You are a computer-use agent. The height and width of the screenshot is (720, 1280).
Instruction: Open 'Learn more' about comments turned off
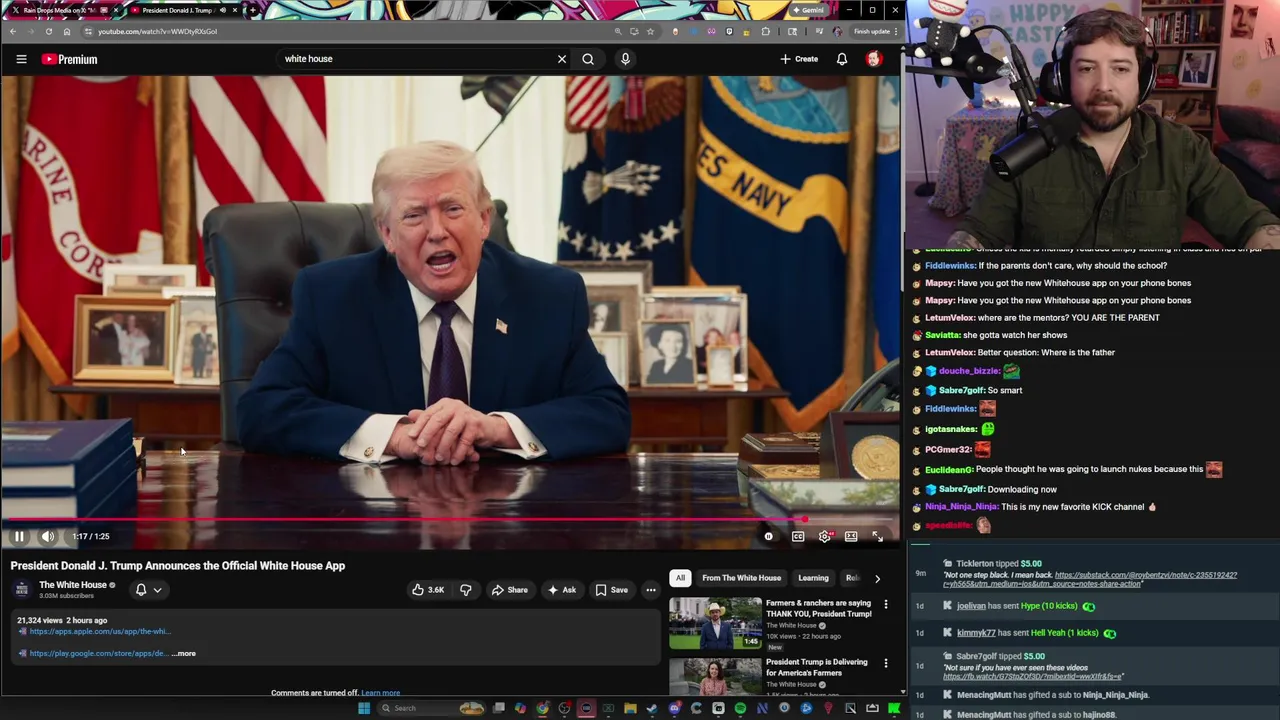(380, 693)
